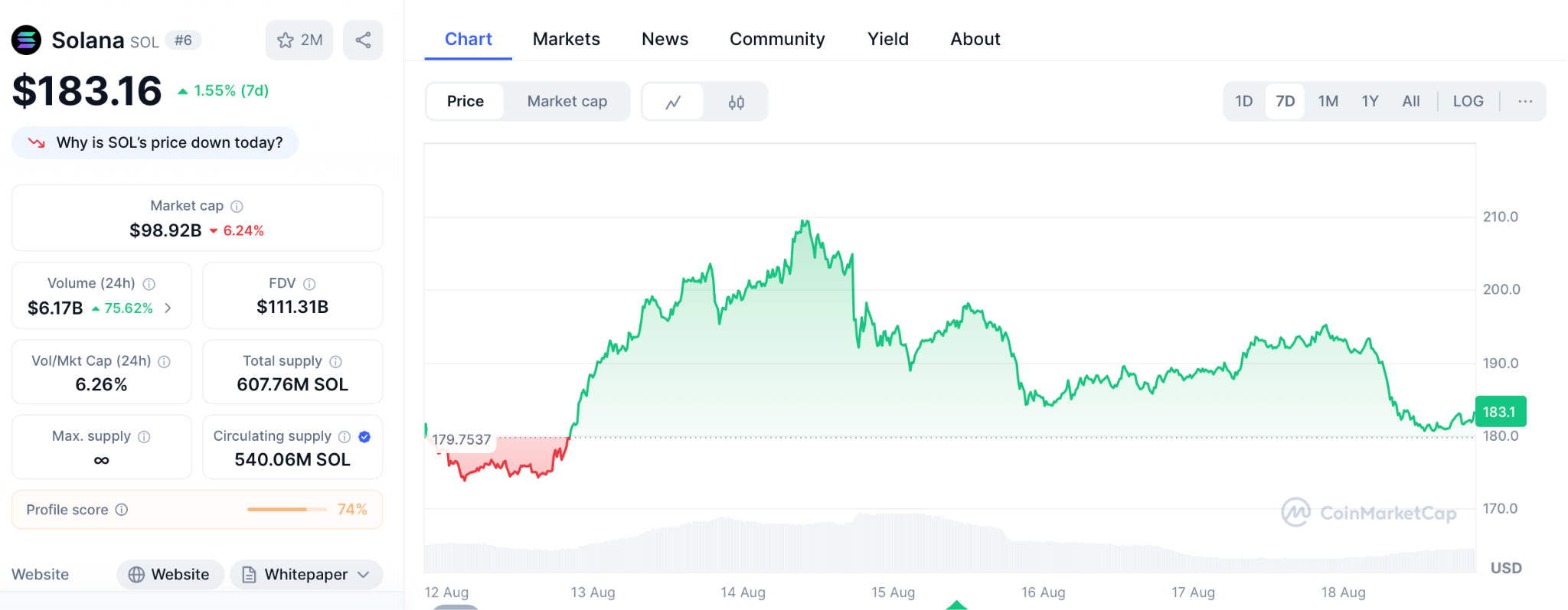Click Vol/Mkt Cap (24h) info icon
1568x610 pixels.
[164, 361]
